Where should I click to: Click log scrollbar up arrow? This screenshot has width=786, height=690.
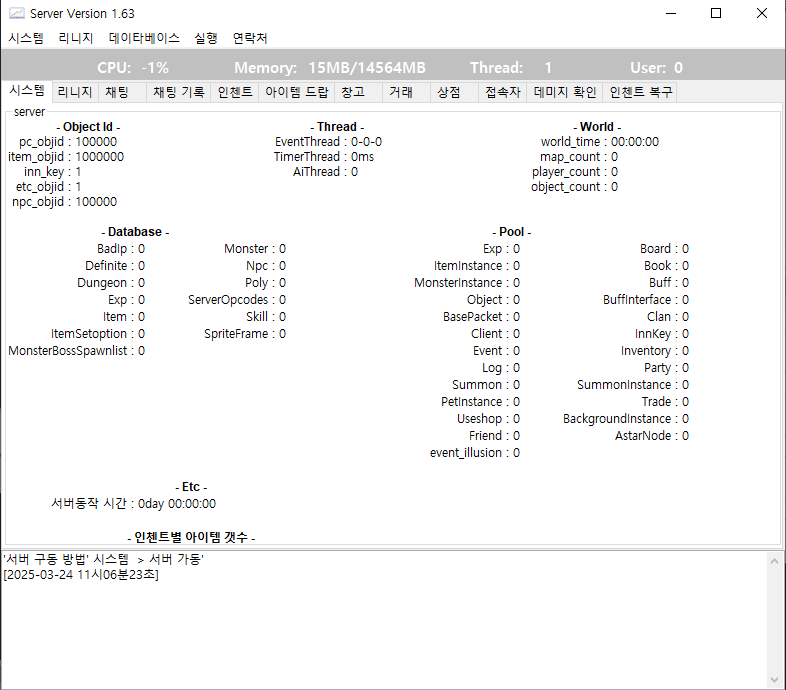(x=774, y=561)
